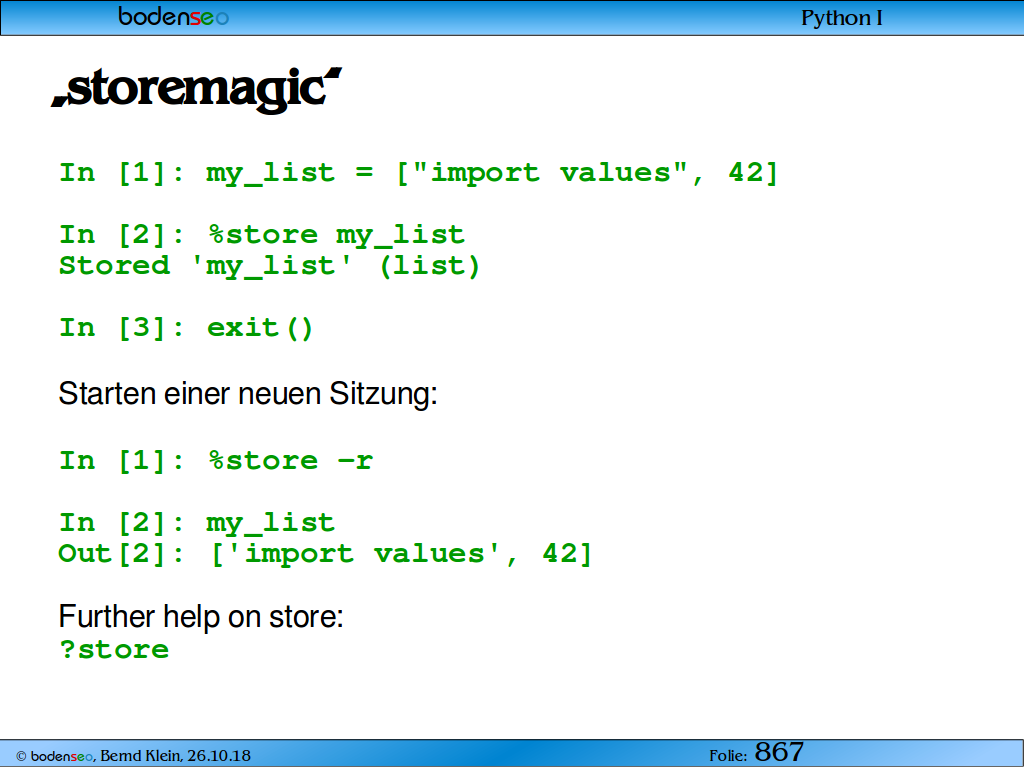Viewport: 1024px width, 768px height.
Task: Click the 'In [2]: my_list' input line
Action: 197,523
